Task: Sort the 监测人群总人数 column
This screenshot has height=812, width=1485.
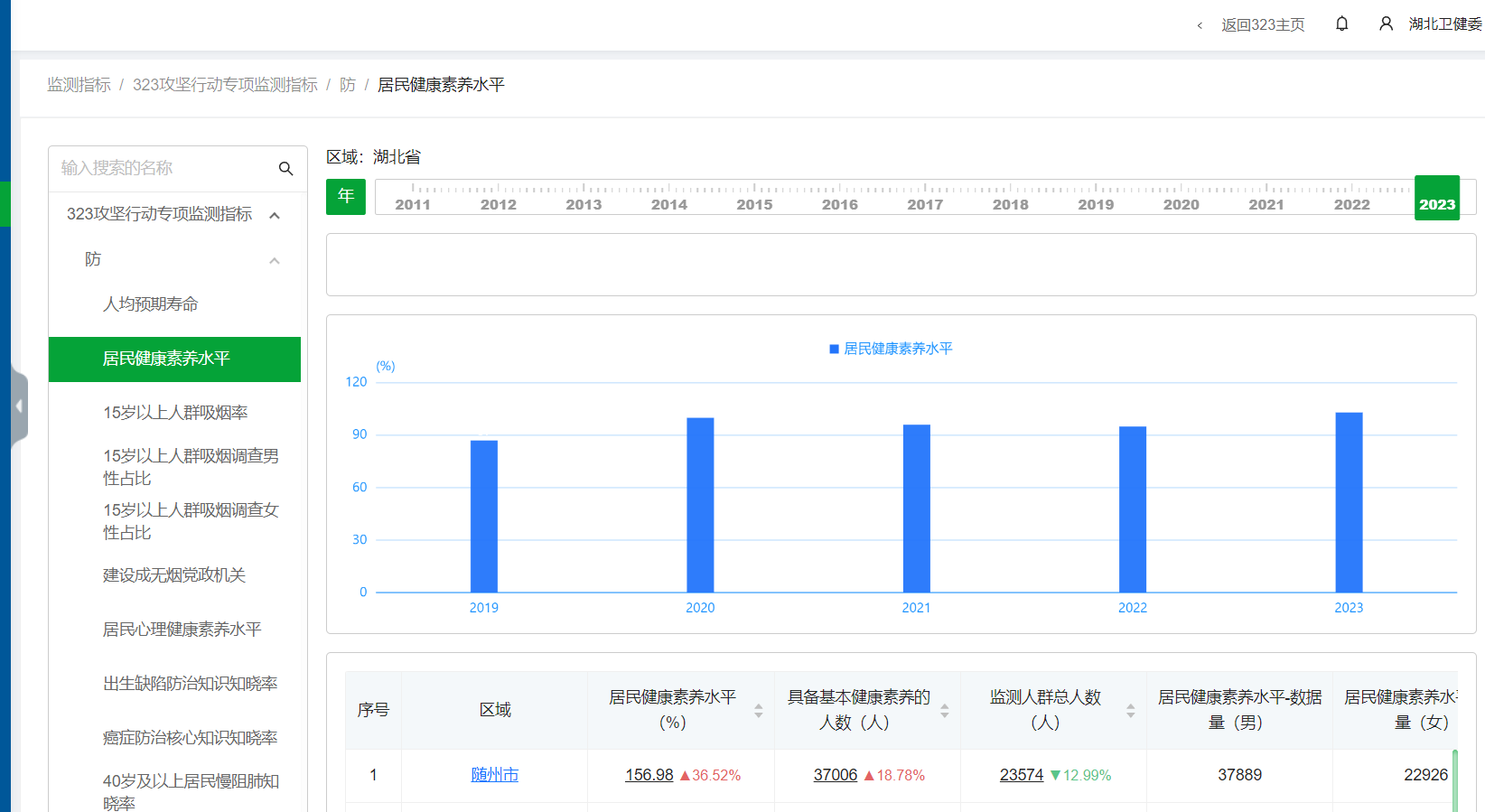Action: 1131,711
